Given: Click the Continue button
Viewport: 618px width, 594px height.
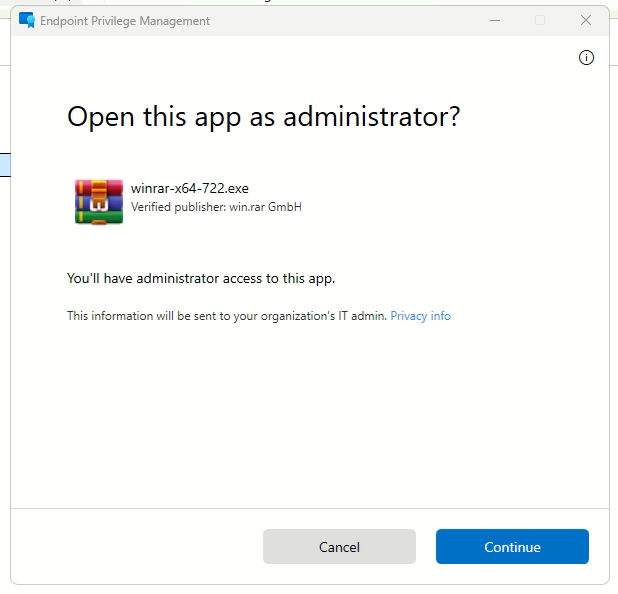Looking at the screenshot, I should click(x=512, y=546).
